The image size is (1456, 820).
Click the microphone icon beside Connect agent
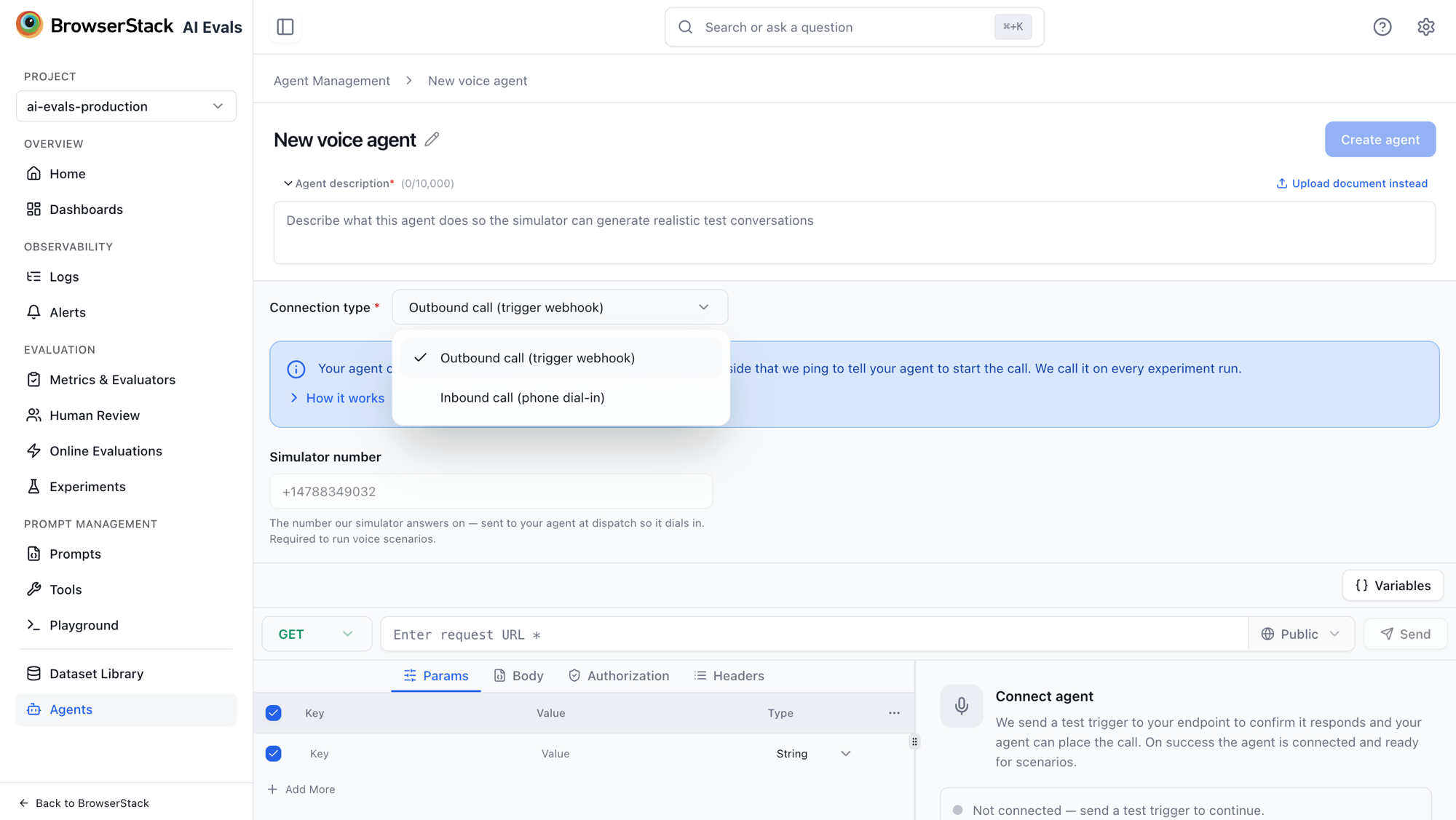pyautogui.click(x=961, y=706)
